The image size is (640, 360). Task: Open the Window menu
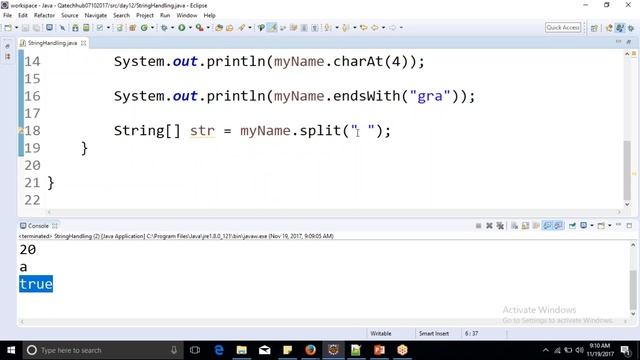[187, 15]
